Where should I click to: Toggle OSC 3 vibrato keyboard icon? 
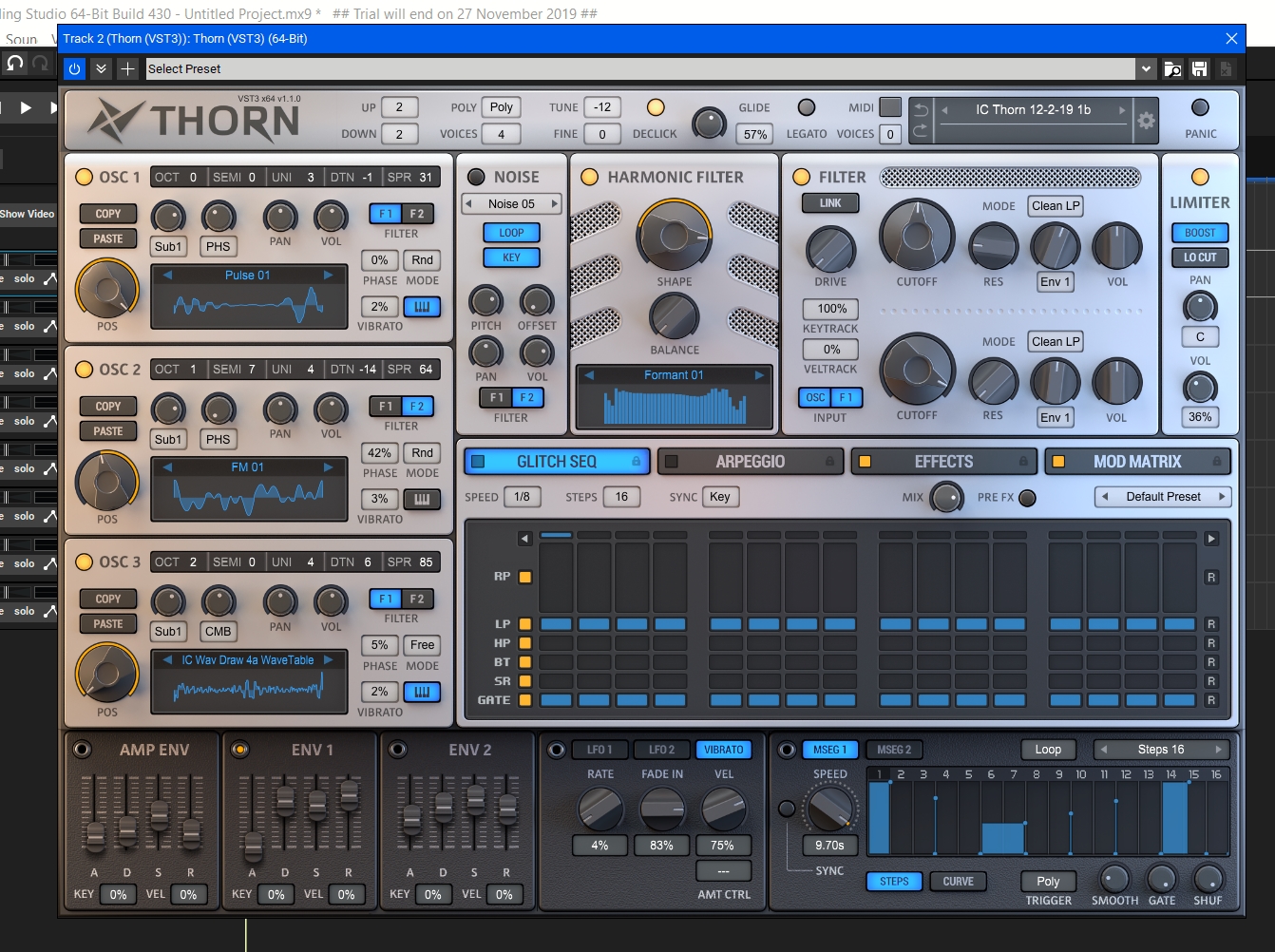tap(422, 692)
